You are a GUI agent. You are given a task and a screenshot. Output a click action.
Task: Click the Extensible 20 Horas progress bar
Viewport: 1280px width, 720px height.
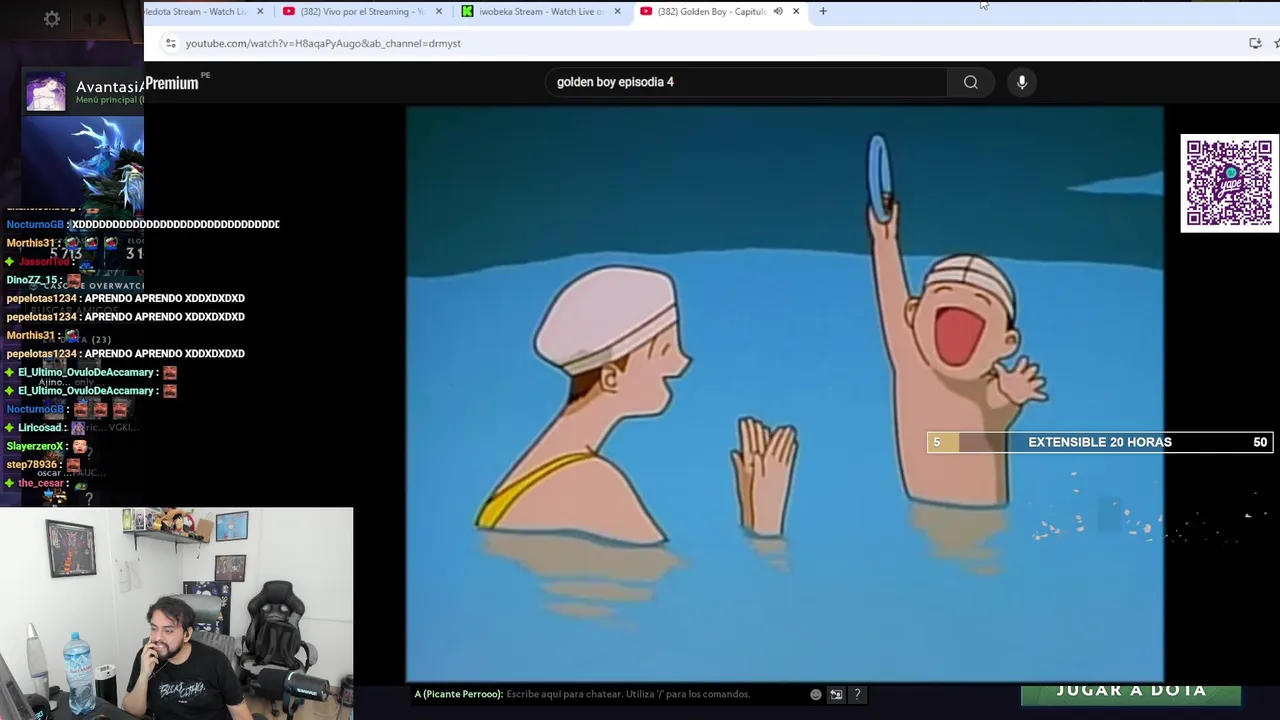[x=1100, y=442]
